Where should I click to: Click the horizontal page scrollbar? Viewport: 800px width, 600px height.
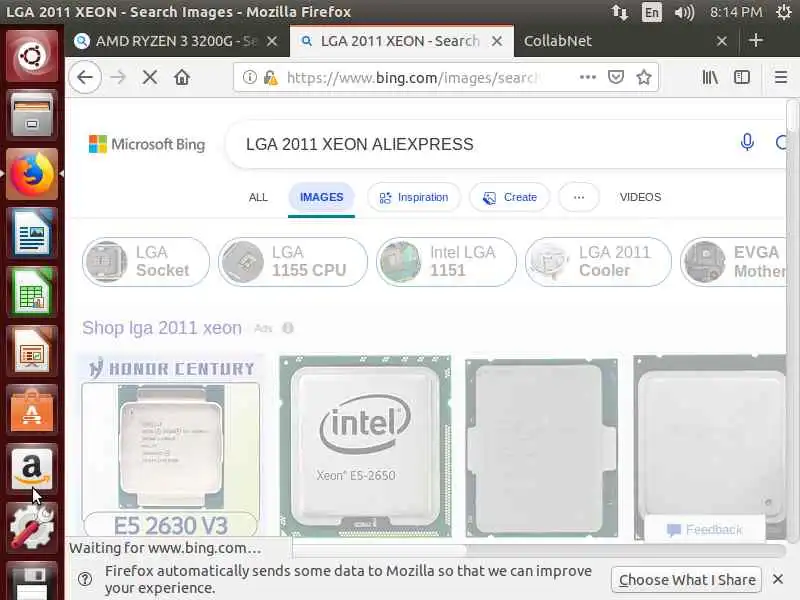tap(380, 551)
